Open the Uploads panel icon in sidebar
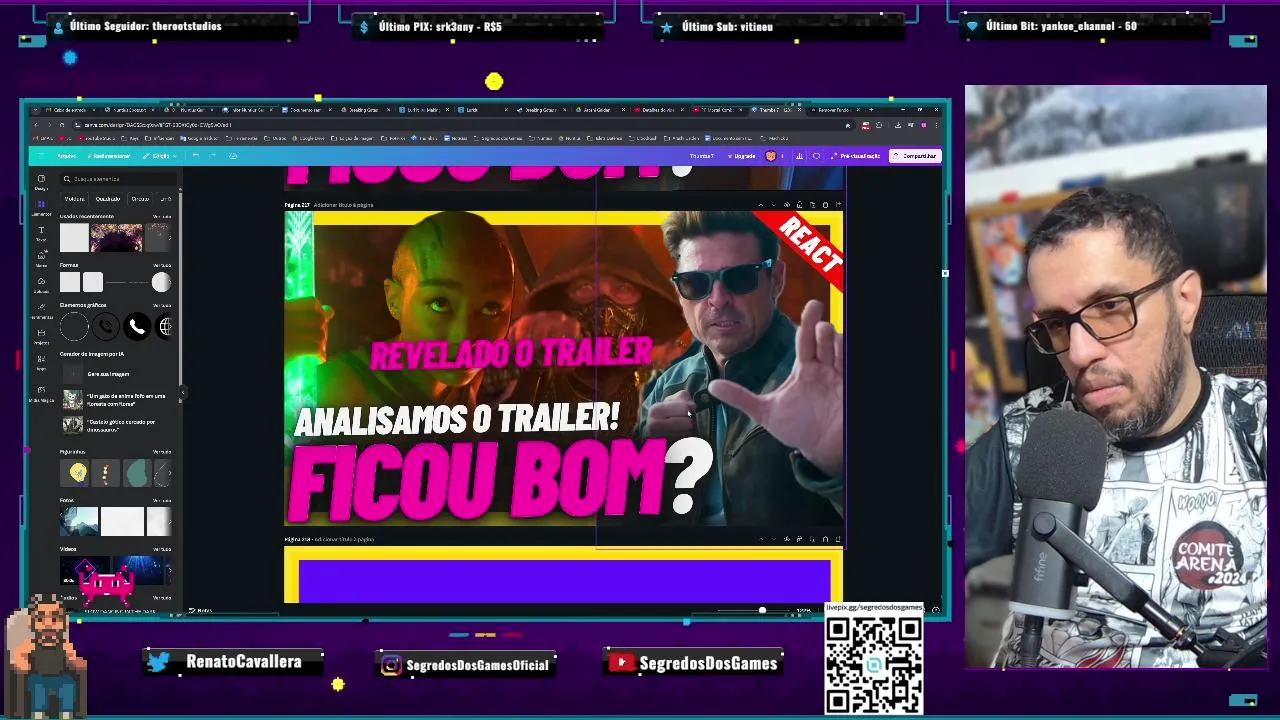 [41, 284]
